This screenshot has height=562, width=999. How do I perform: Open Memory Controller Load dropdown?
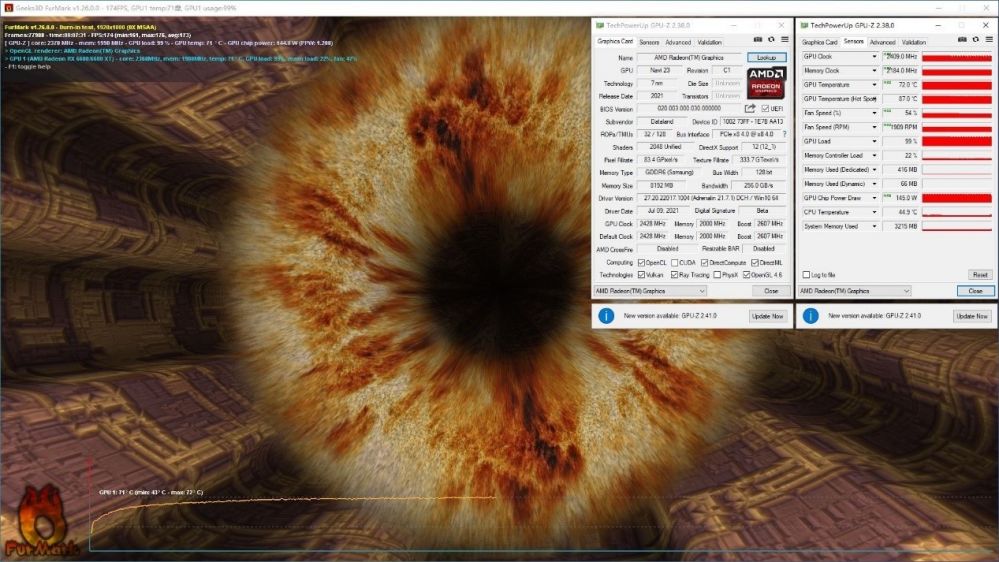(874, 155)
